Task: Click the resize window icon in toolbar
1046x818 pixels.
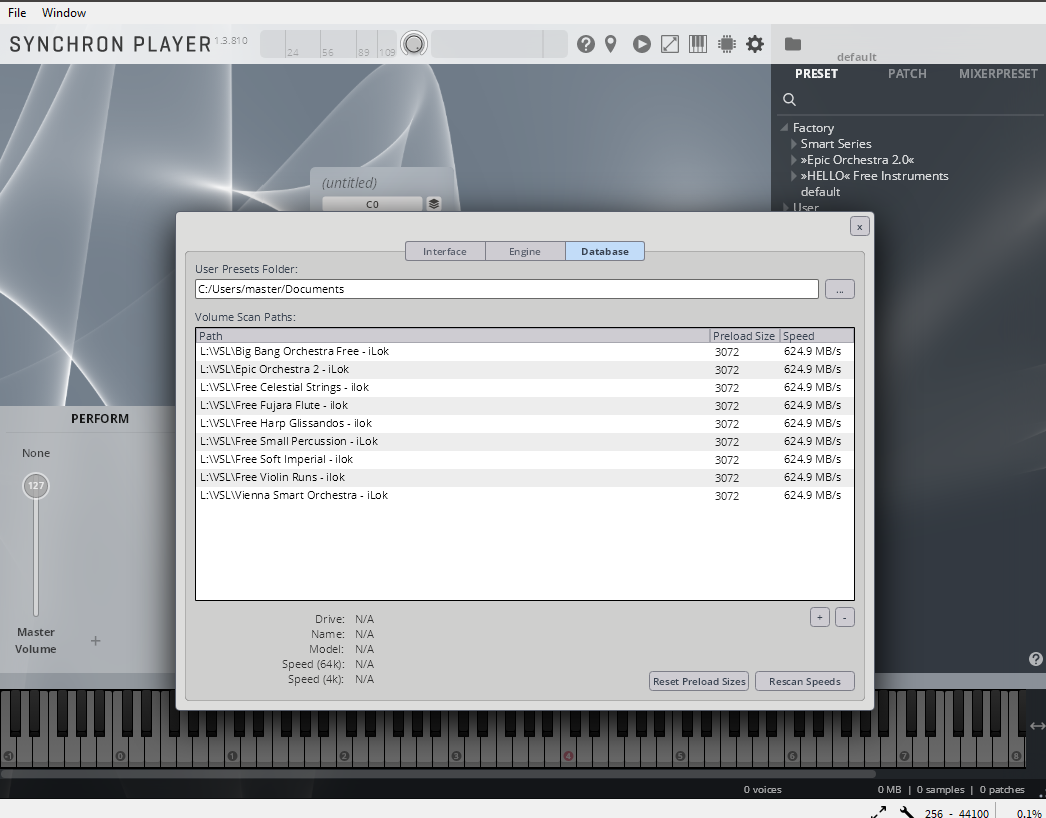Action: click(670, 44)
